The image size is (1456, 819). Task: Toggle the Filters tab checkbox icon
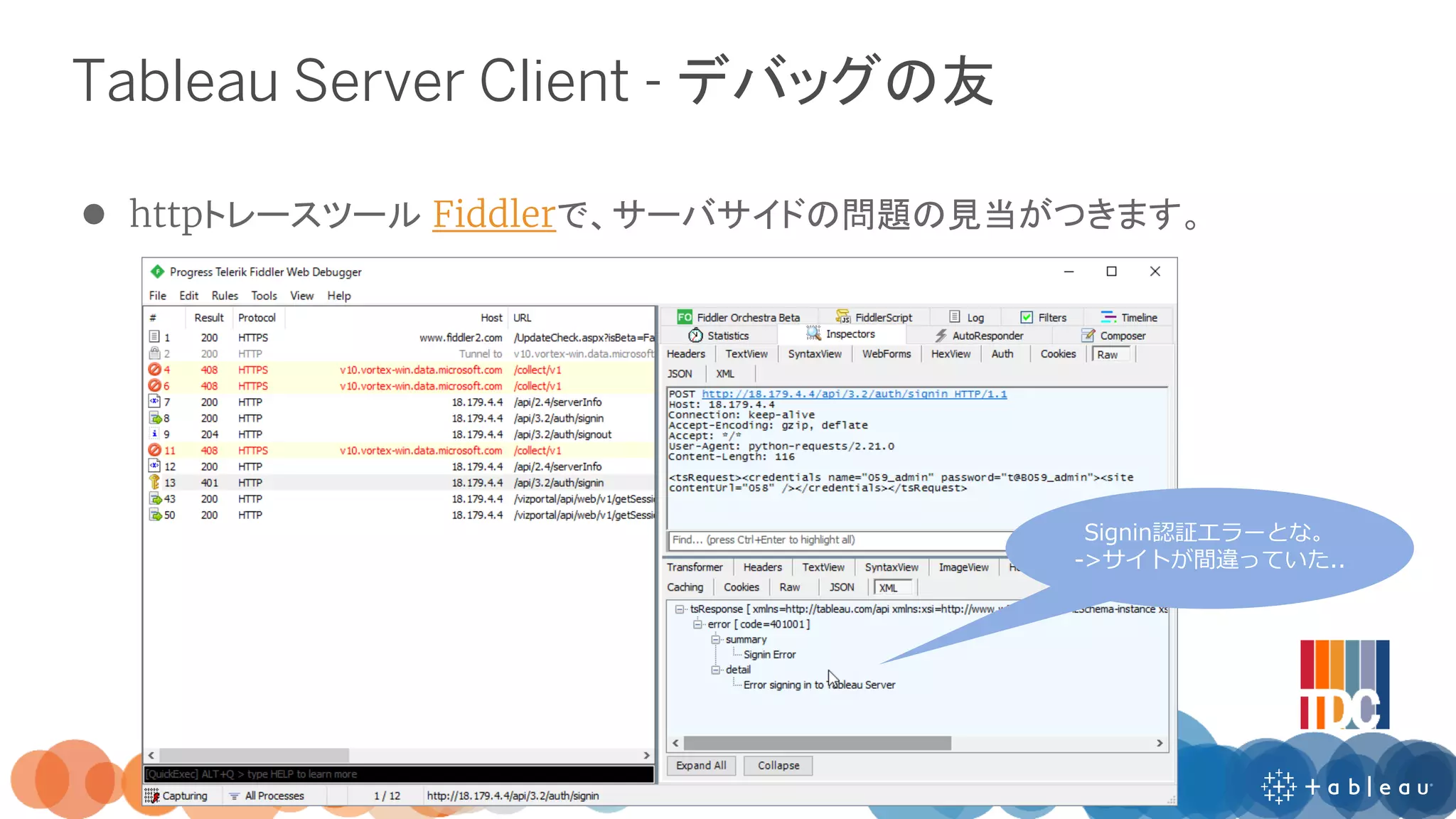click(1027, 317)
